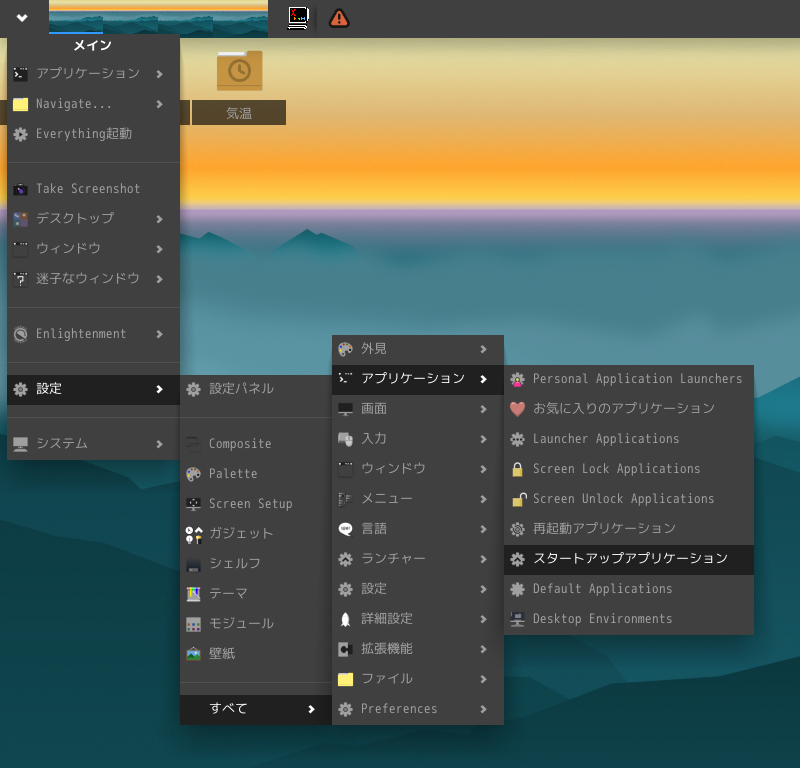
Task: Expand the main アプリケーション submenu arrow
Action: [159, 75]
